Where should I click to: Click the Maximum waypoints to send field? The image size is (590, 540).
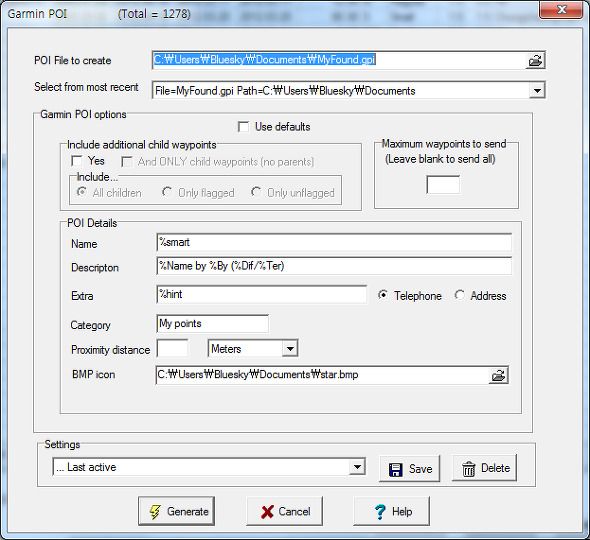pyautogui.click(x=443, y=185)
